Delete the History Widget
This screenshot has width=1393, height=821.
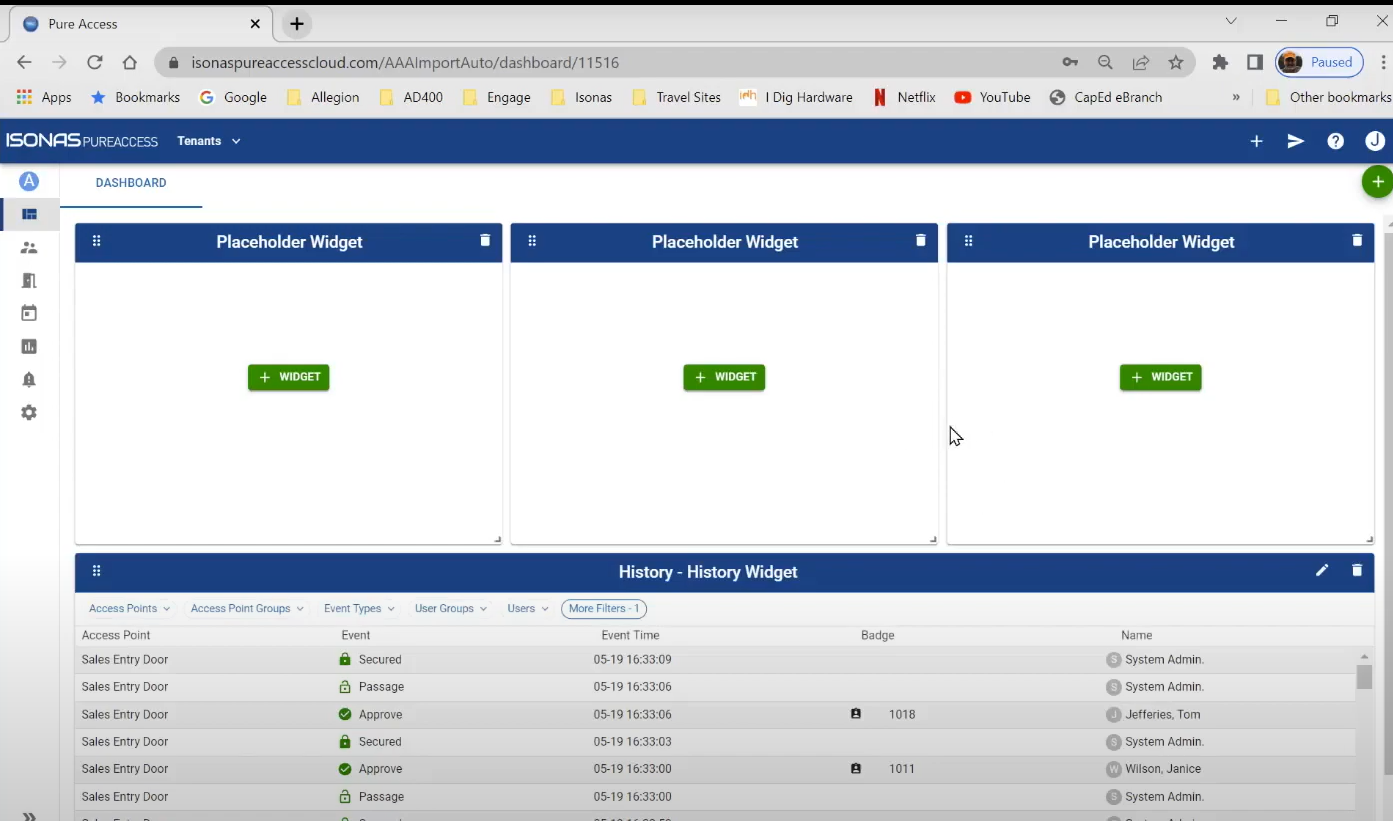point(1357,570)
